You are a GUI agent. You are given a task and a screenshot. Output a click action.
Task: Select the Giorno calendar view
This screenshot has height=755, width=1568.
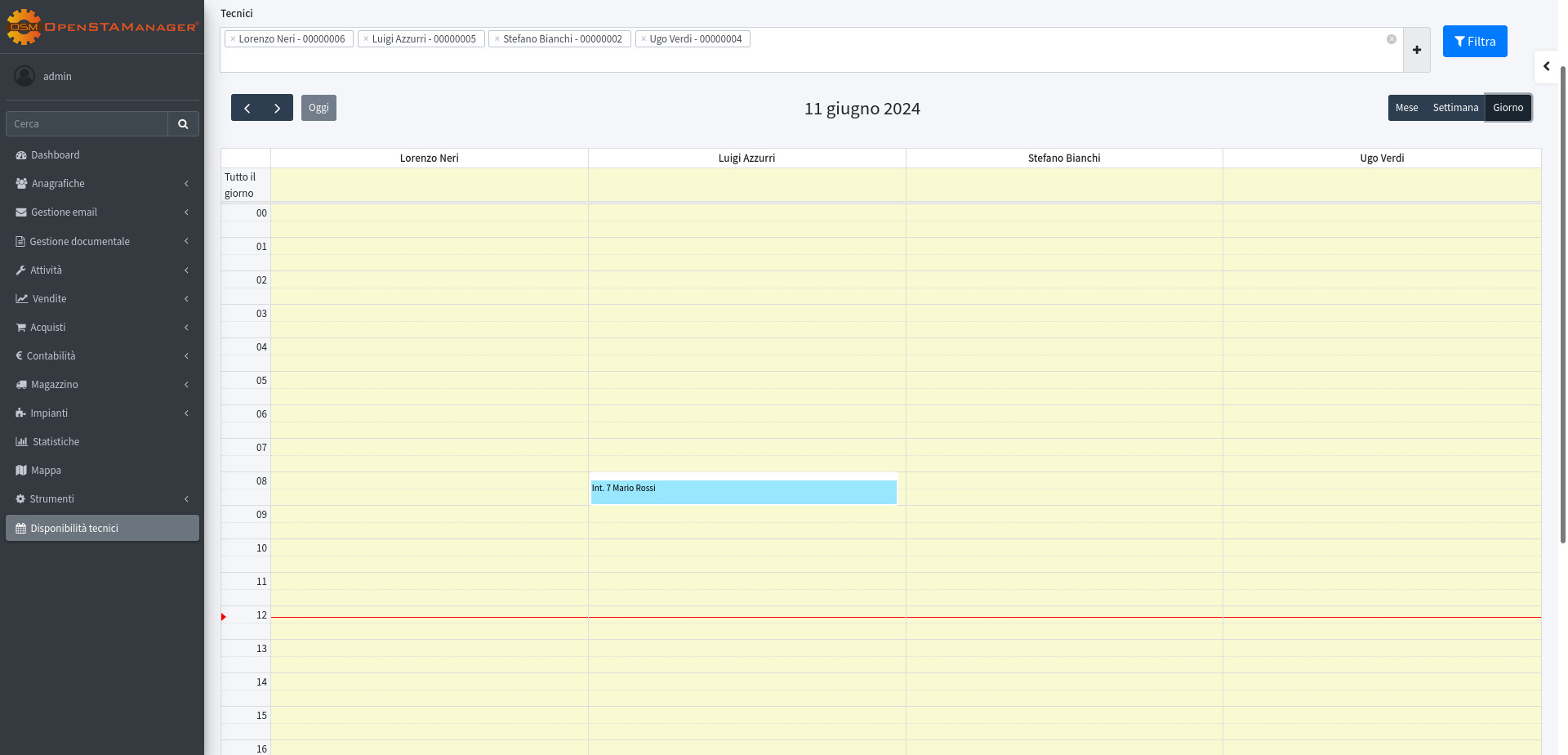pyautogui.click(x=1508, y=108)
